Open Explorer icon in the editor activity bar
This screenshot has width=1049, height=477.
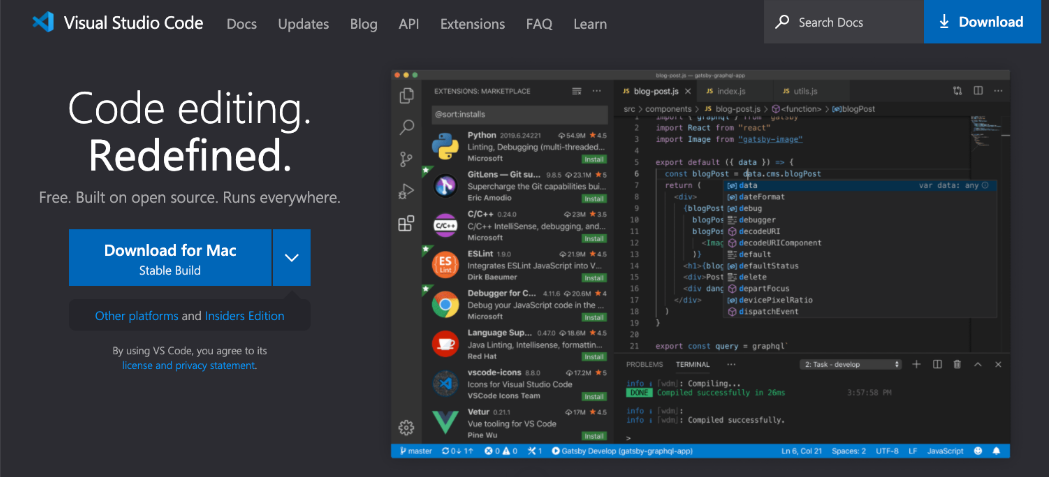pos(406,96)
